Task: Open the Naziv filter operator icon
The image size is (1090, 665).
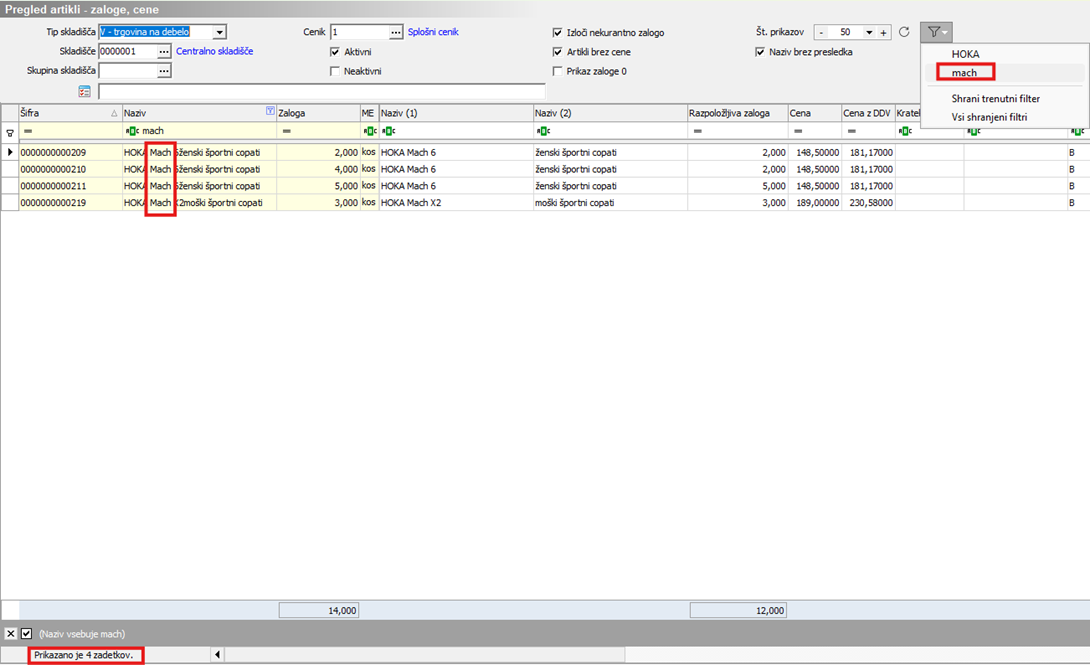Action: 132,131
